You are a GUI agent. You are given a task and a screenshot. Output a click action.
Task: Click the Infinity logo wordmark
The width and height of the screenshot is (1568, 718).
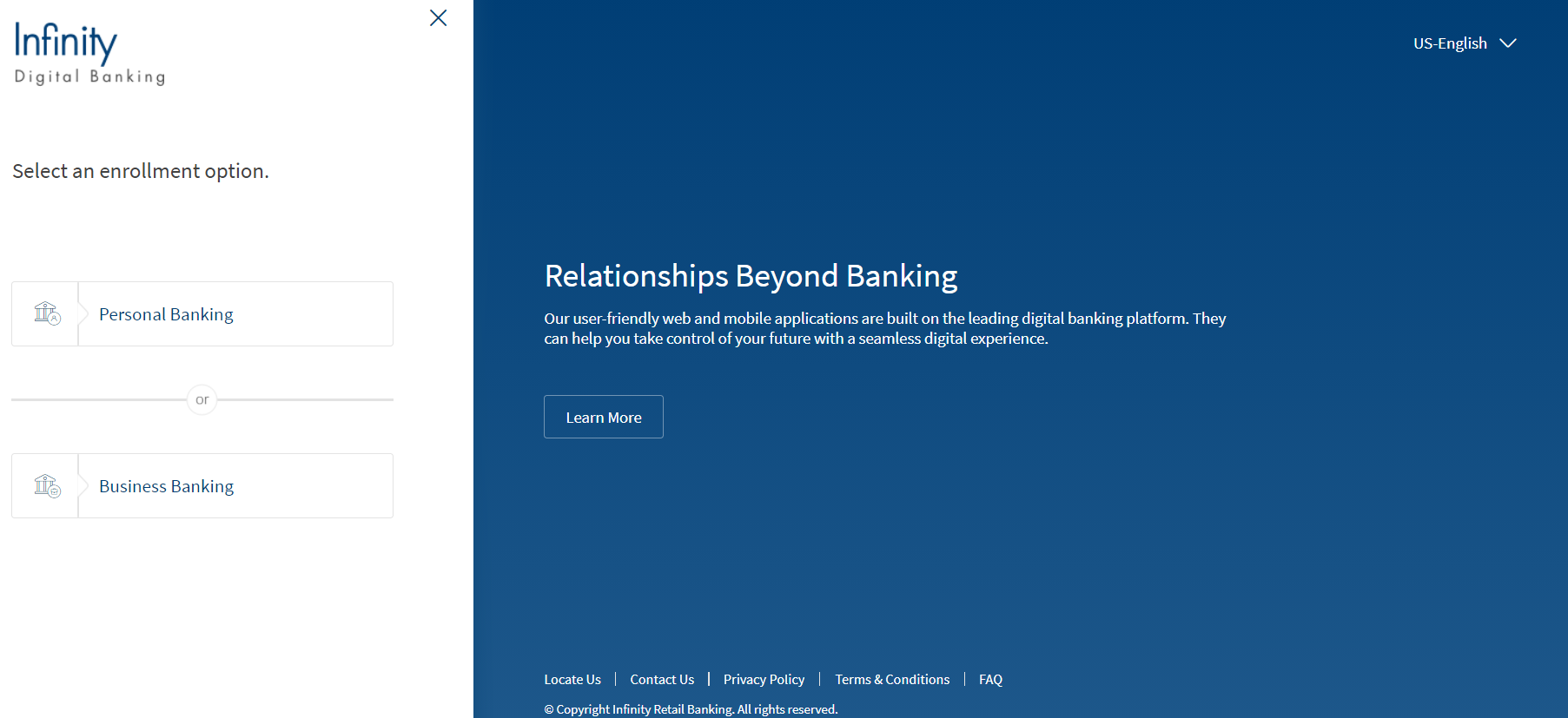click(x=66, y=42)
